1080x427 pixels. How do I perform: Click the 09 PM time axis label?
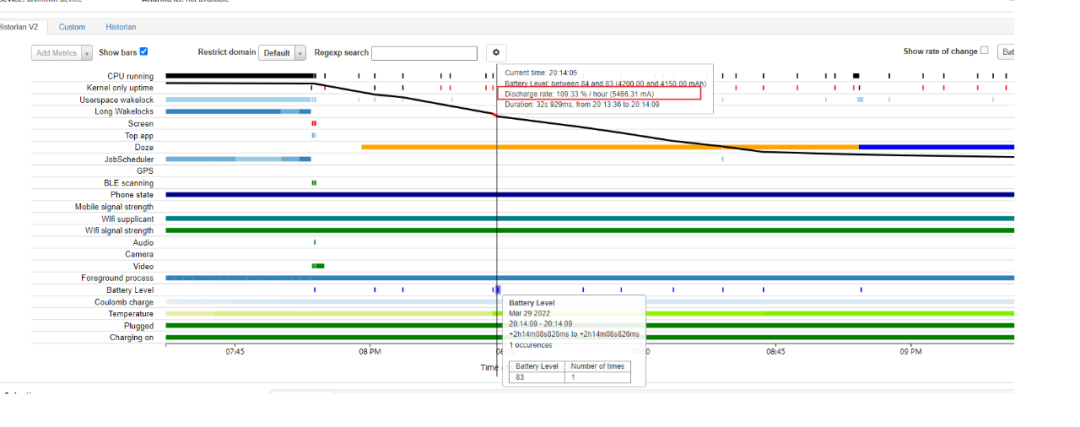[911, 351]
